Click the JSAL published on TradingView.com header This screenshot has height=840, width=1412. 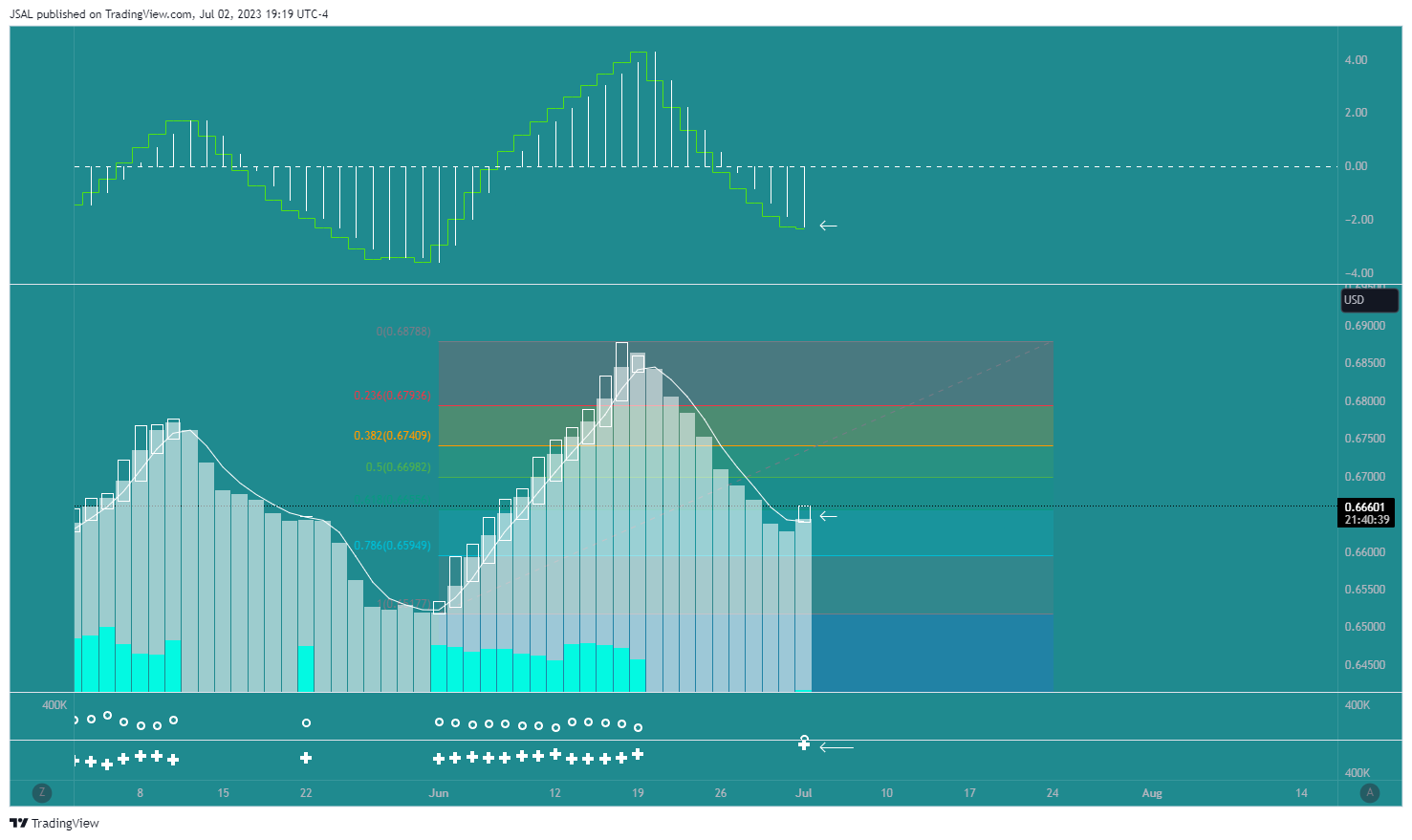(x=169, y=14)
